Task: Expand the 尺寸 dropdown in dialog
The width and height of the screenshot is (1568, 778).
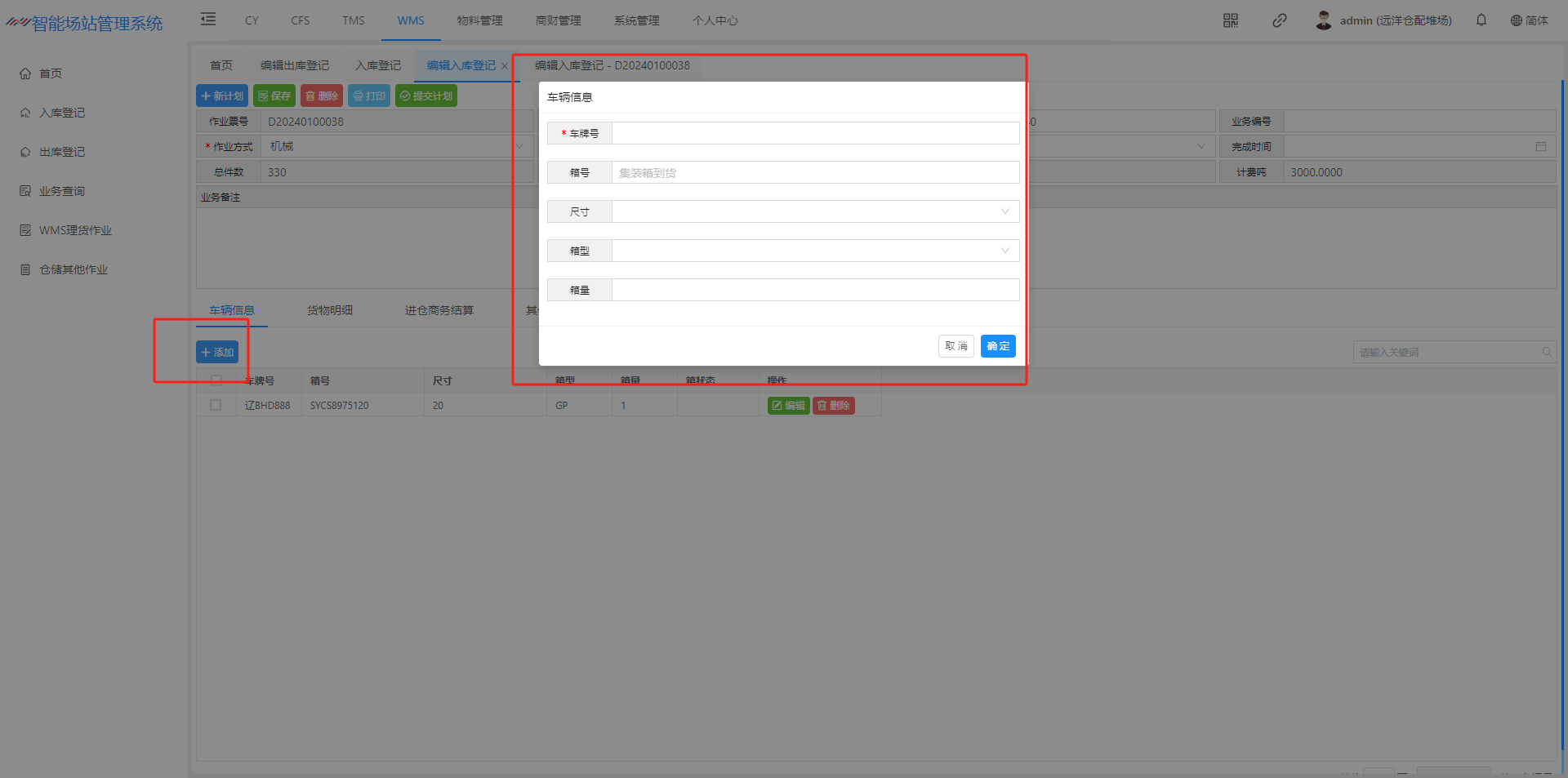Action: point(1004,211)
